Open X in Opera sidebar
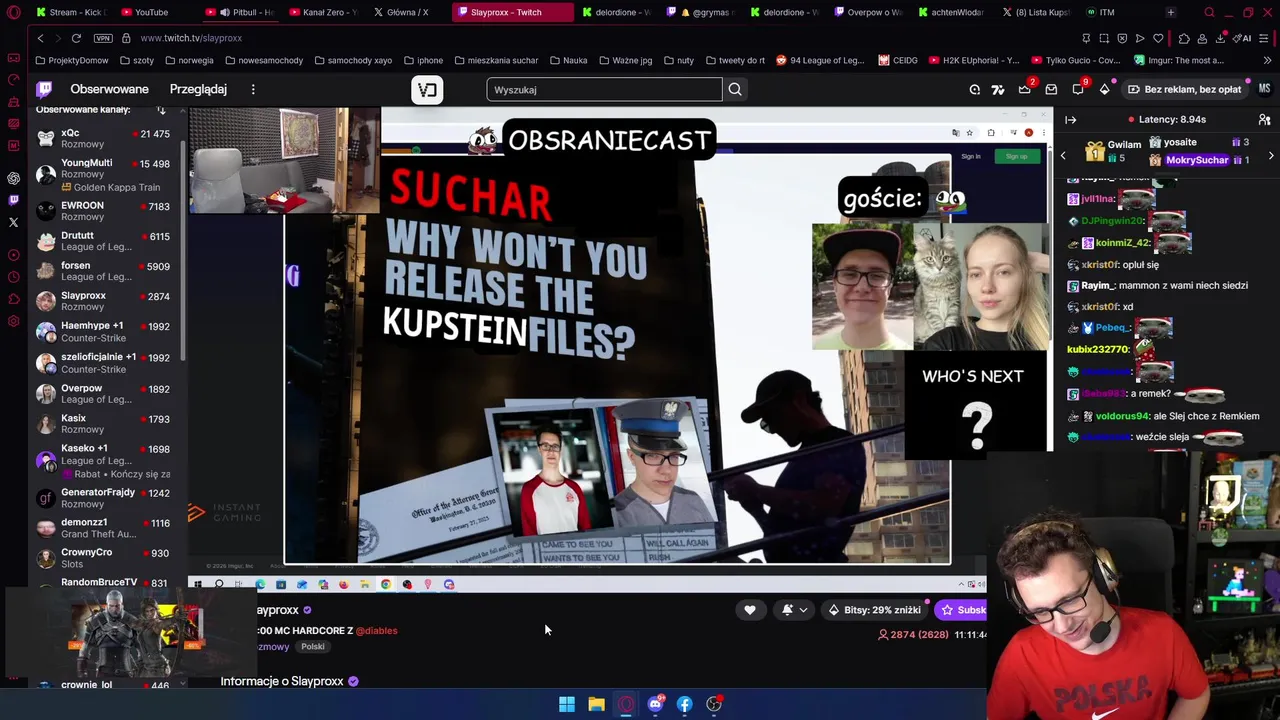Screen dimensions: 1280x720 (13, 222)
